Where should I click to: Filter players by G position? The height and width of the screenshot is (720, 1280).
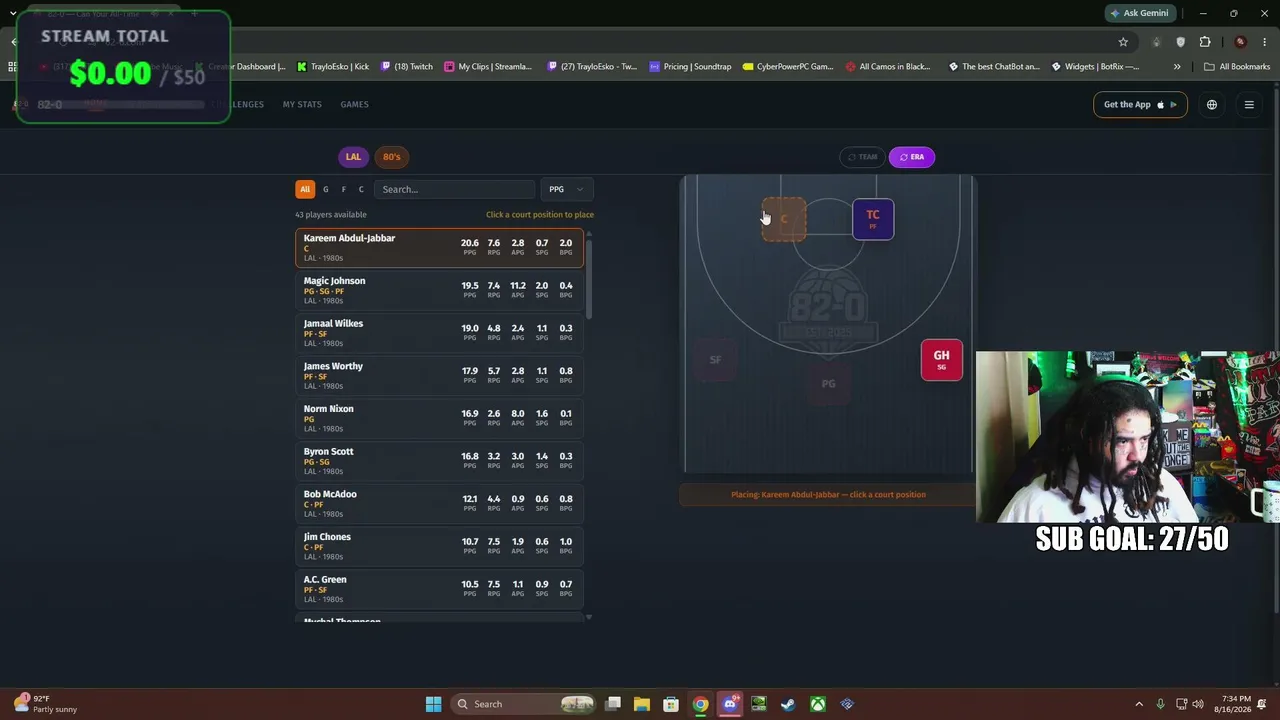coord(325,189)
